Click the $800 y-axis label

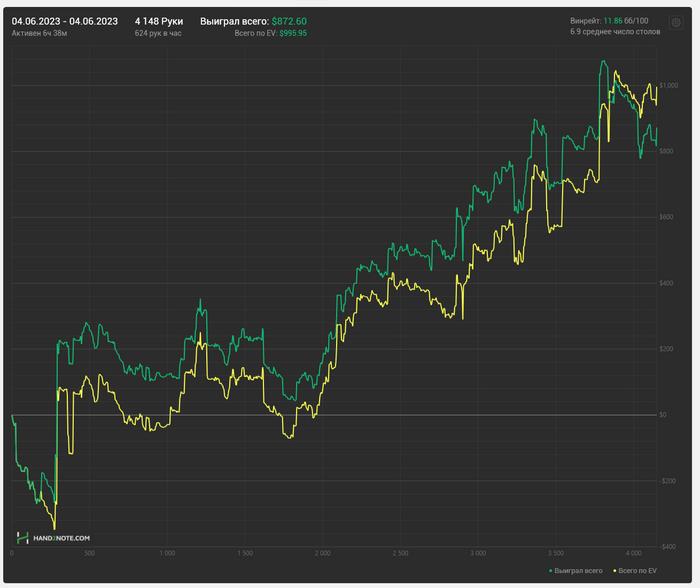[x=667, y=151]
